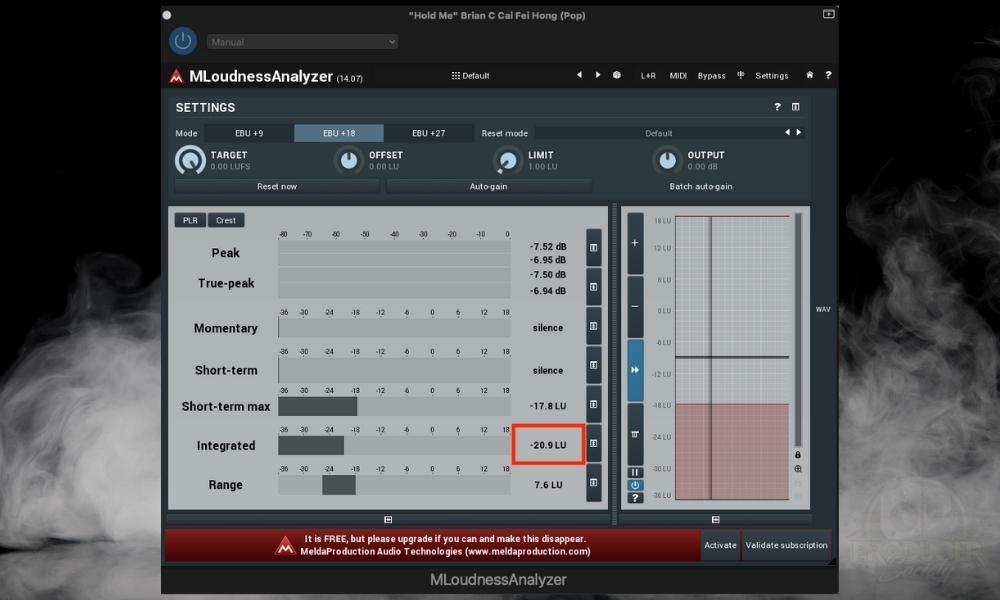1000x600 pixels.
Task: Toggle the Crest meter button
Action: point(226,221)
